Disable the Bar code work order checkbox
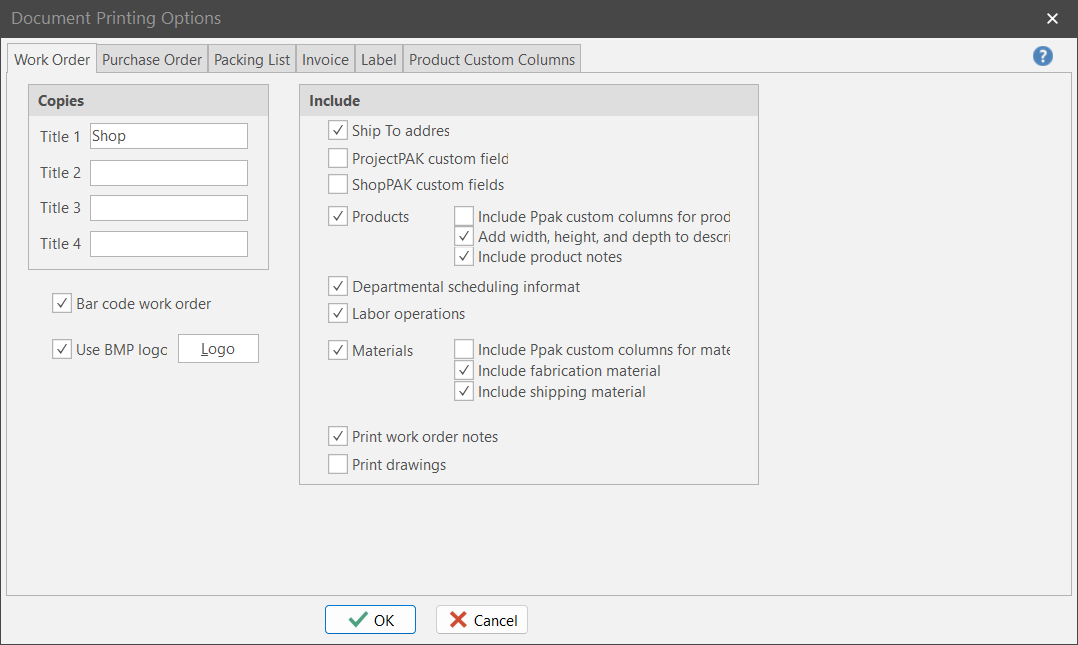Screen dimensions: 1078x645 coord(62,304)
